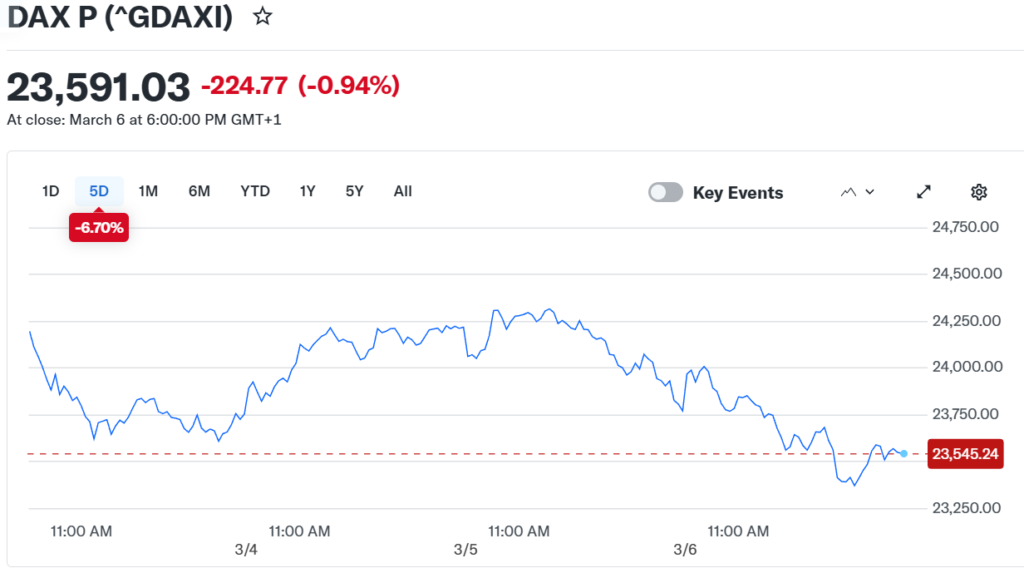
Task: Switch to 6M time range
Action: (x=199, y=191)
